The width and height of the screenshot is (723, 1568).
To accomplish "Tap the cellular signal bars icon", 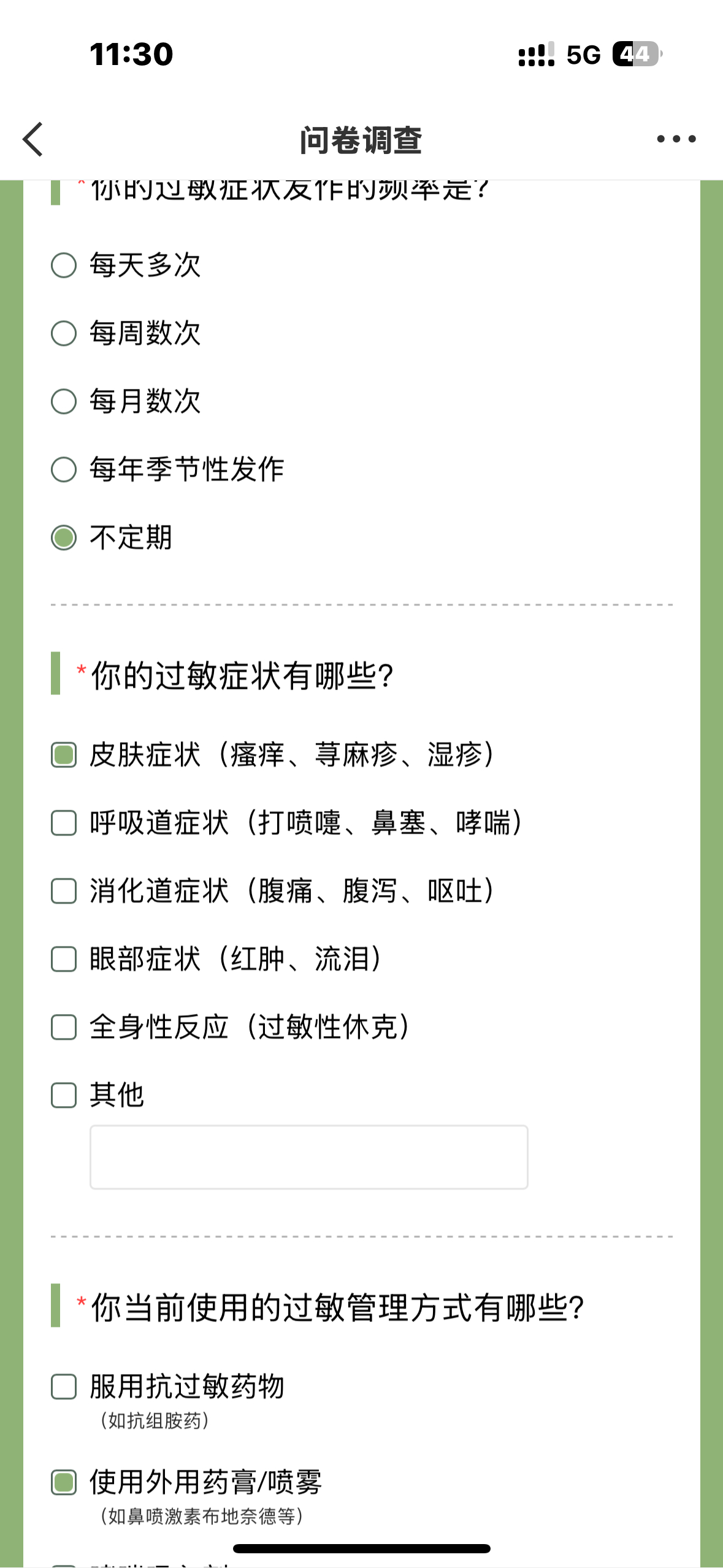I will tap(537, 54).
